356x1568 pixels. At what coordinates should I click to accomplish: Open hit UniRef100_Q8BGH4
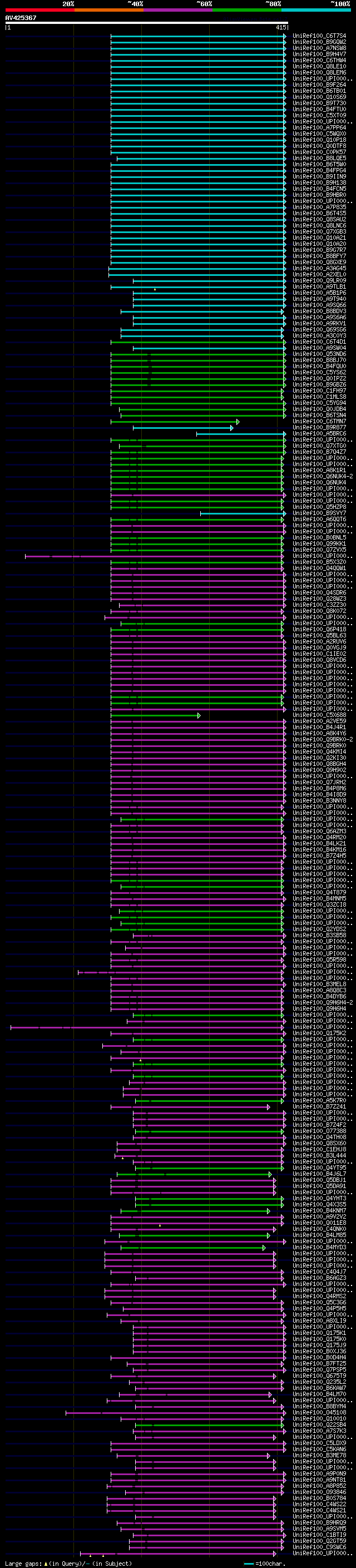pos(319,764)
